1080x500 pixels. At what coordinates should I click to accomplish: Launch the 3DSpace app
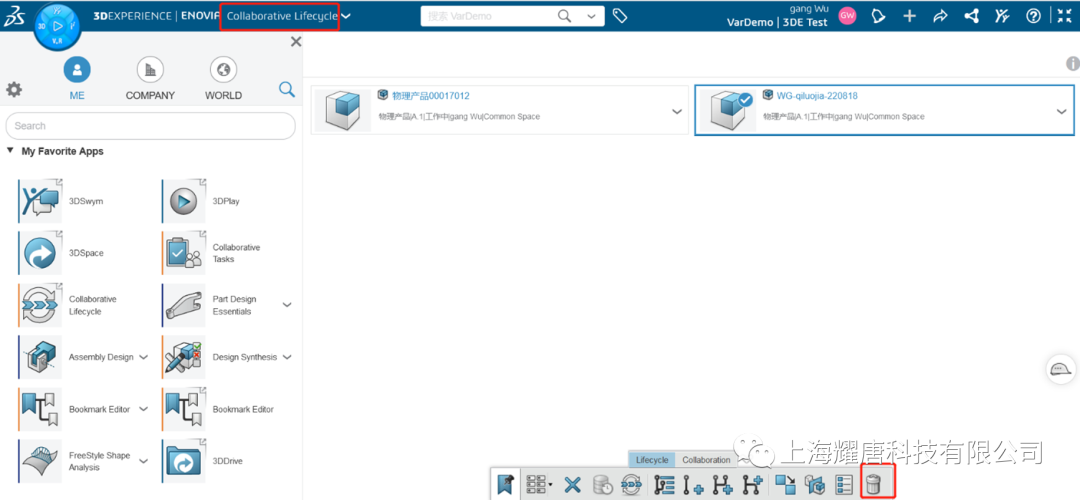tap(40, 253)
